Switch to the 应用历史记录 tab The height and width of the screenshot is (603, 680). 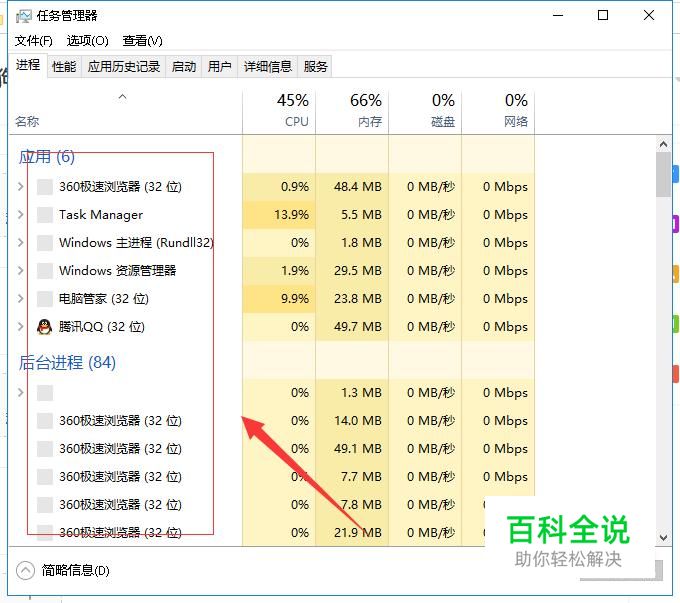(x=124, y=67)
